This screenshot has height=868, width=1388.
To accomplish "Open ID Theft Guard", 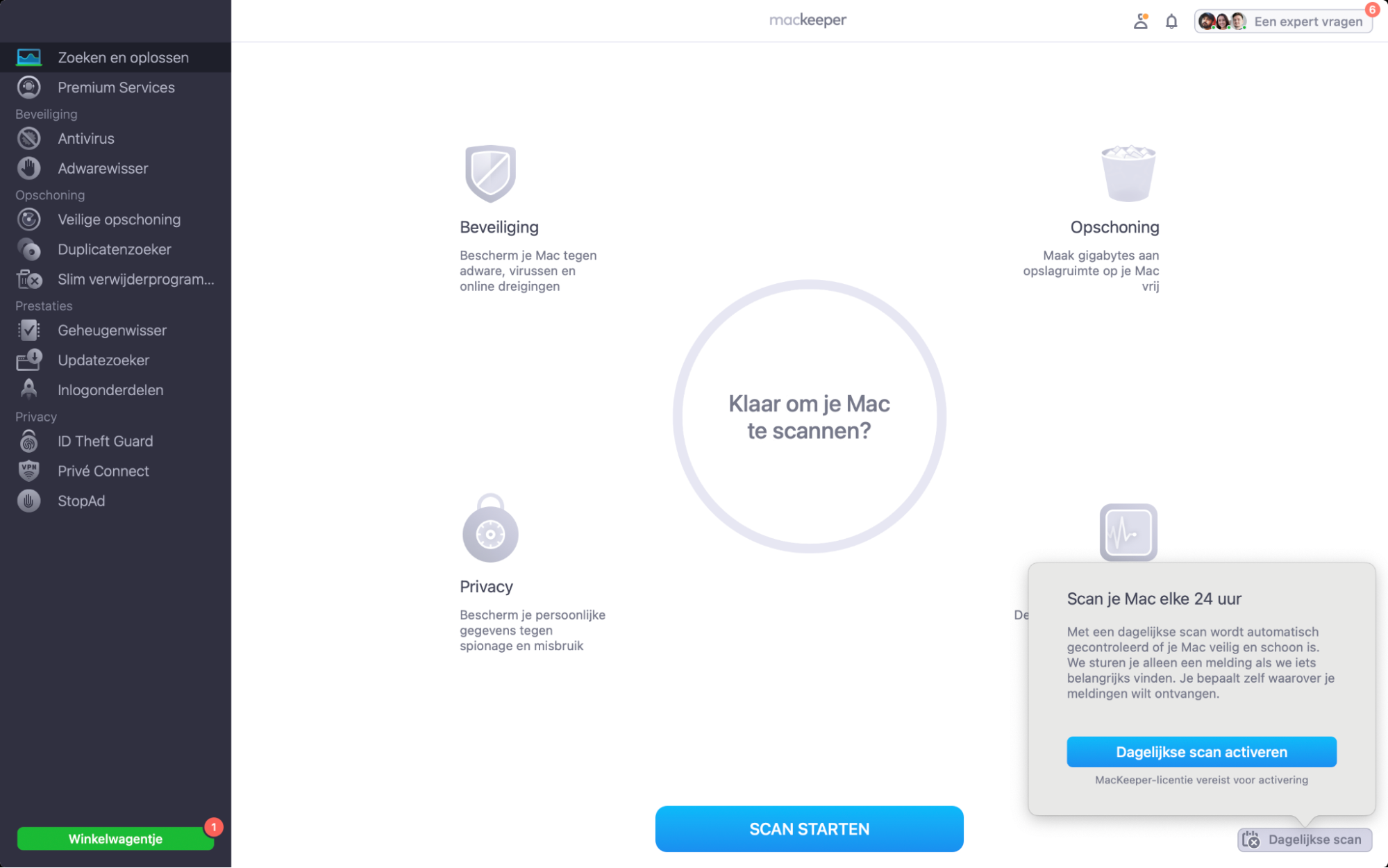I will (105, 441).
